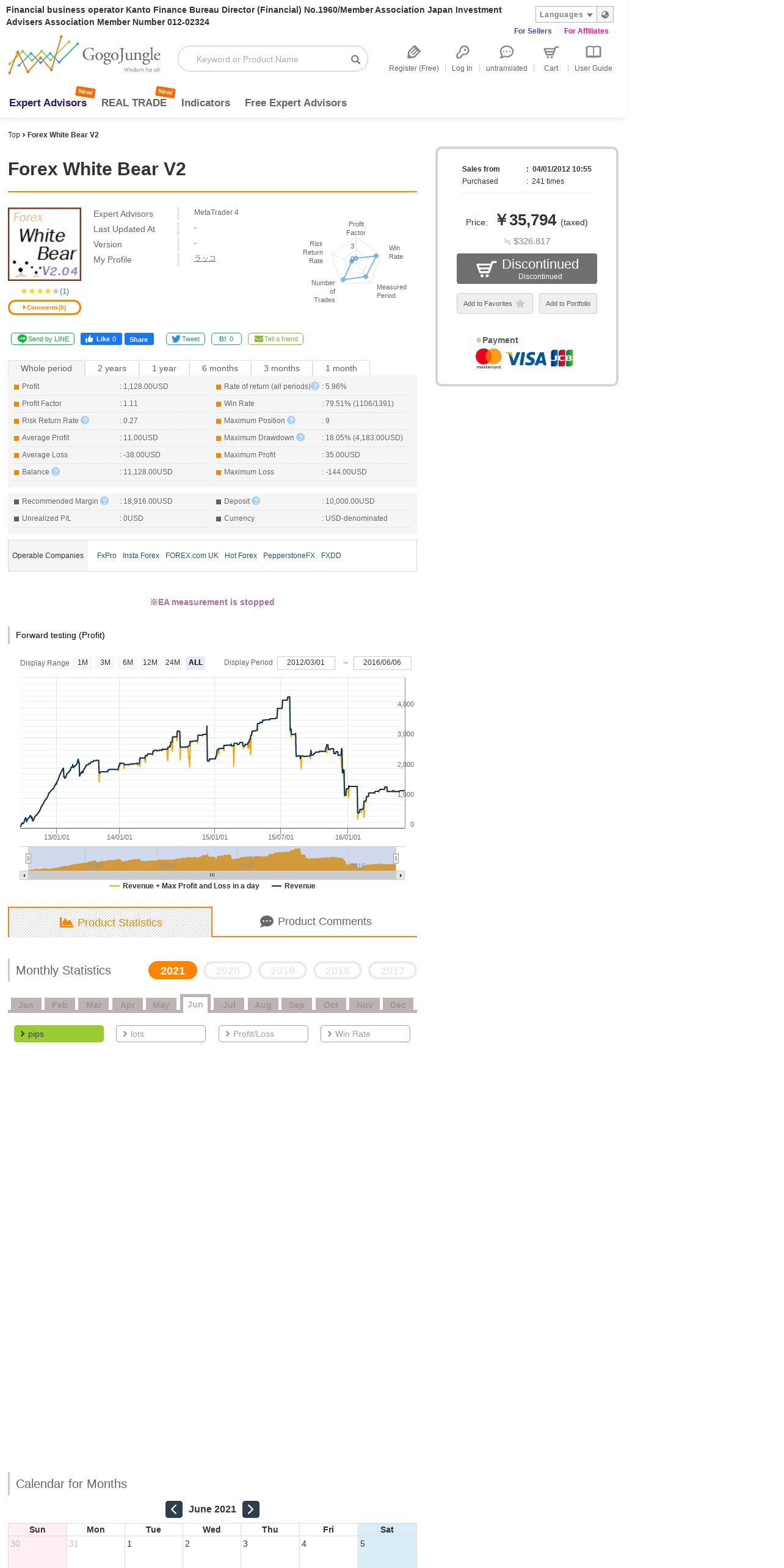Screen dimensions: 784x1568
Task: Select the Jun month tab
Action: [195, 1004]
